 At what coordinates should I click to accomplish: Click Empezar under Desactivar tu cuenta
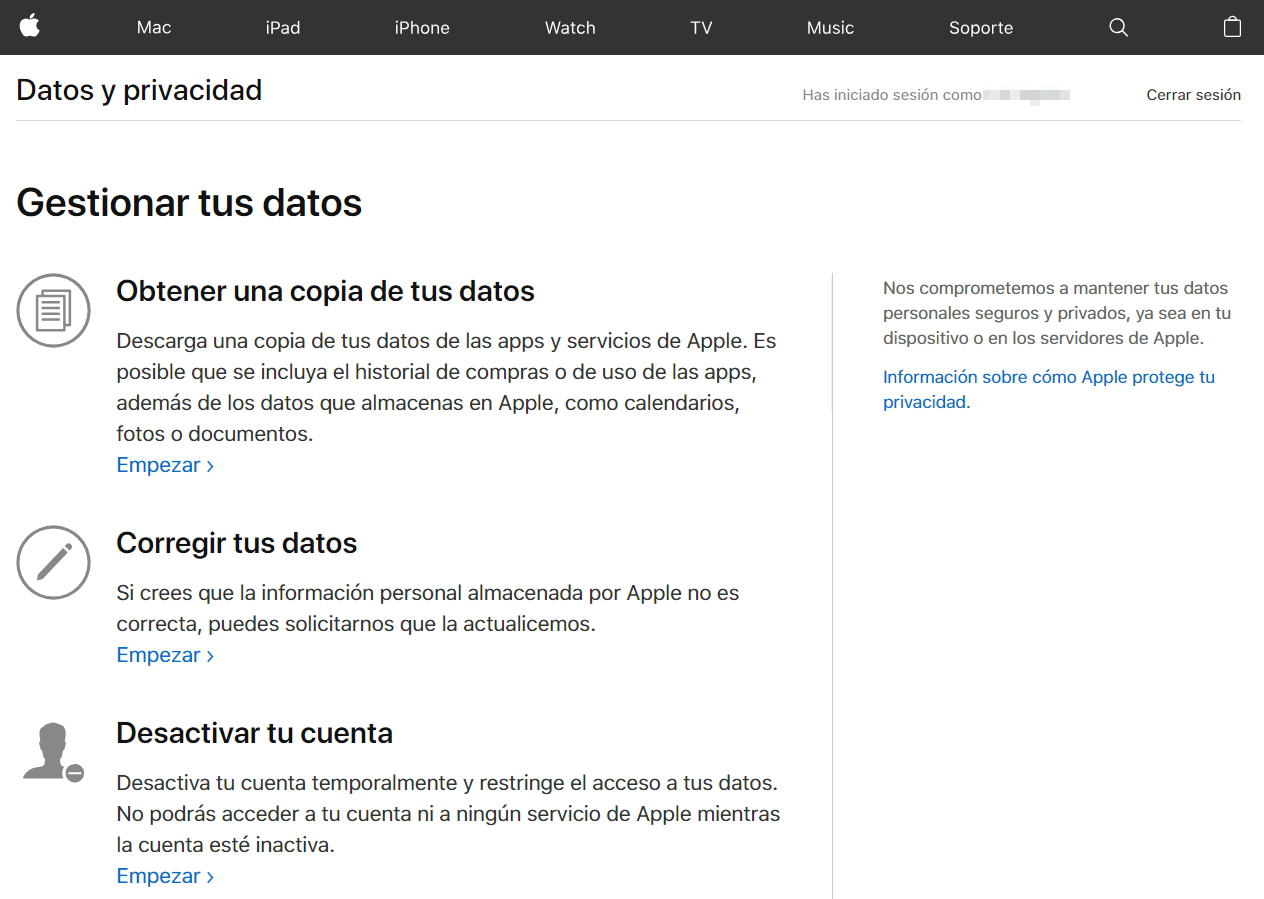pyautogui.click(x=165, y=876)
